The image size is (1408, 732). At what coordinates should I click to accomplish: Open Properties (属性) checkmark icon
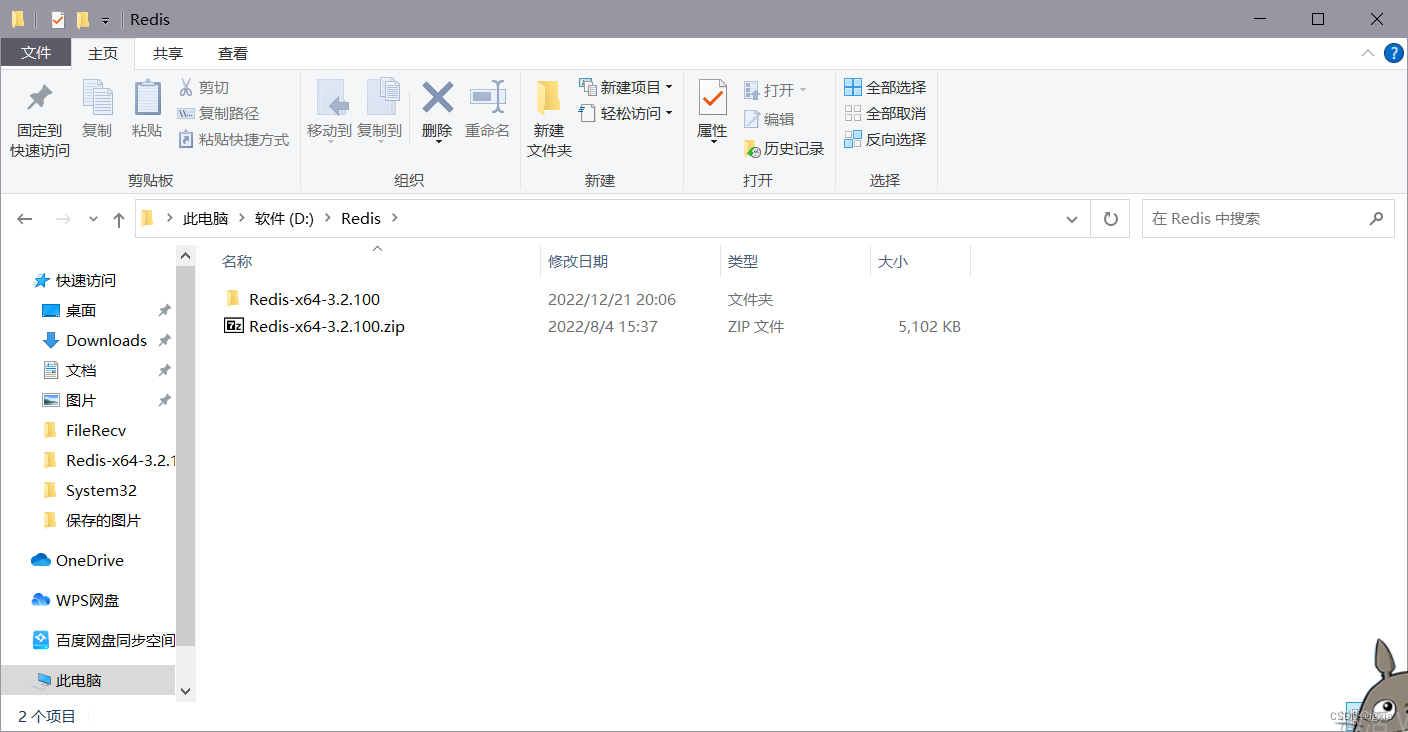click(712, 98)
